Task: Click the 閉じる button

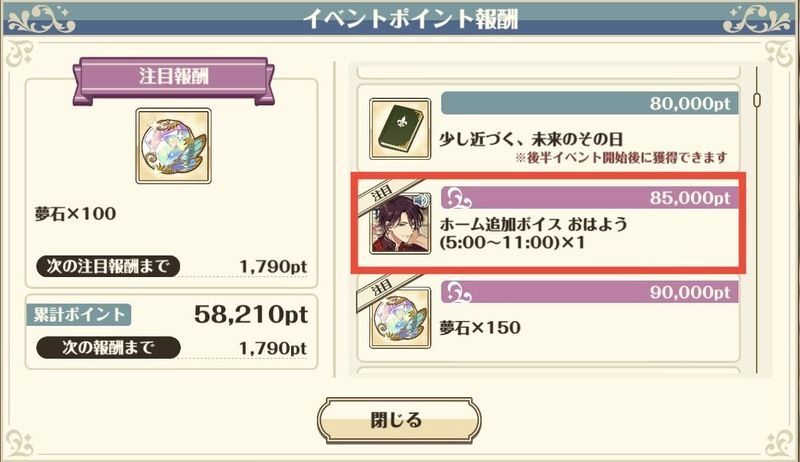Action: [398, 421]
